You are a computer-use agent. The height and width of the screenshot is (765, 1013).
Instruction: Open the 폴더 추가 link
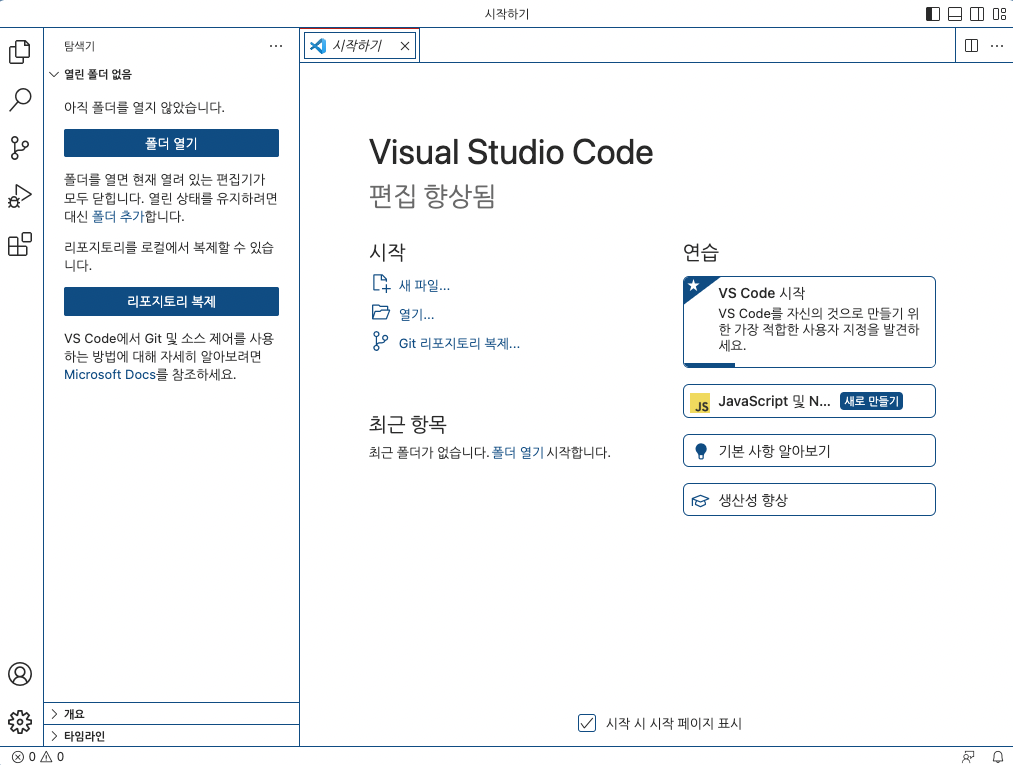tap(118, 216)
